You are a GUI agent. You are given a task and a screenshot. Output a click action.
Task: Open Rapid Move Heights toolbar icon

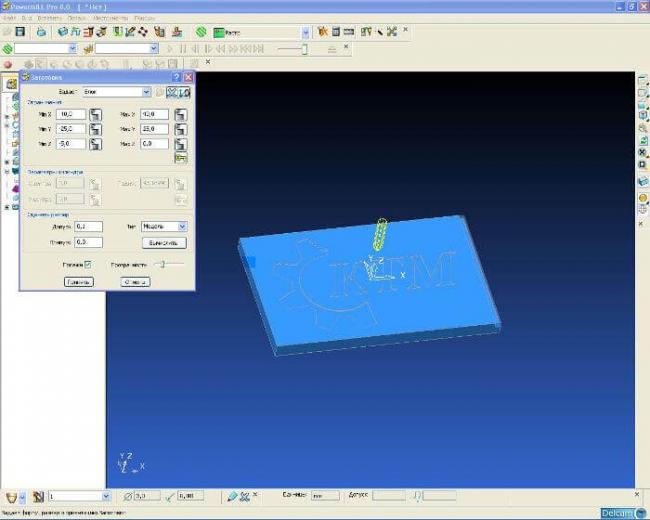pyautogui.click(x=88, y=32)
